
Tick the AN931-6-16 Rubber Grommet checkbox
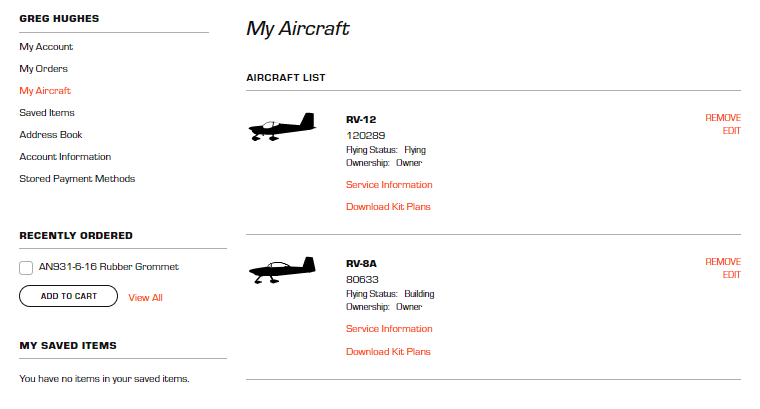click(x=26, y=267)
